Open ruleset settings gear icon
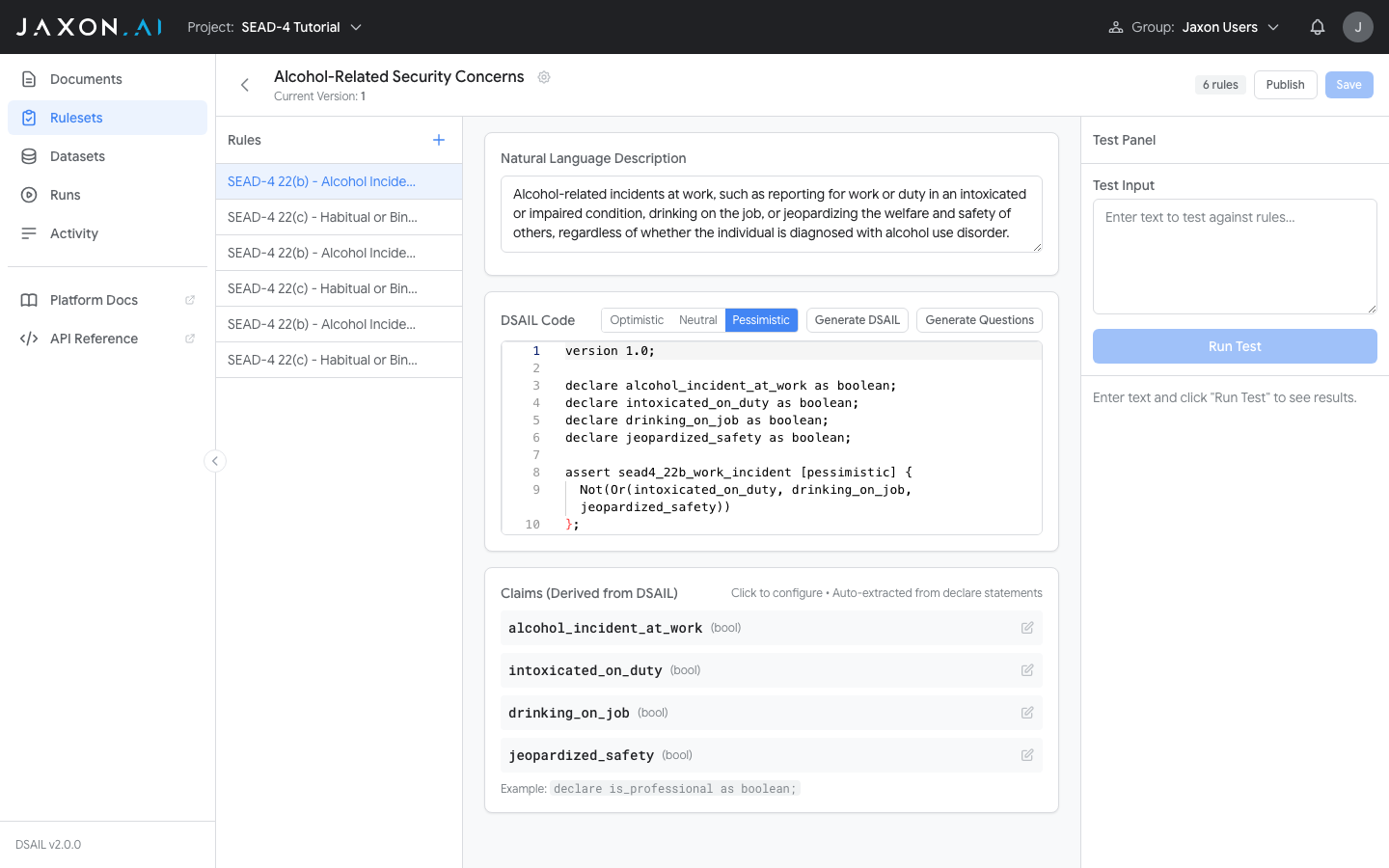 tap(544, 77)
